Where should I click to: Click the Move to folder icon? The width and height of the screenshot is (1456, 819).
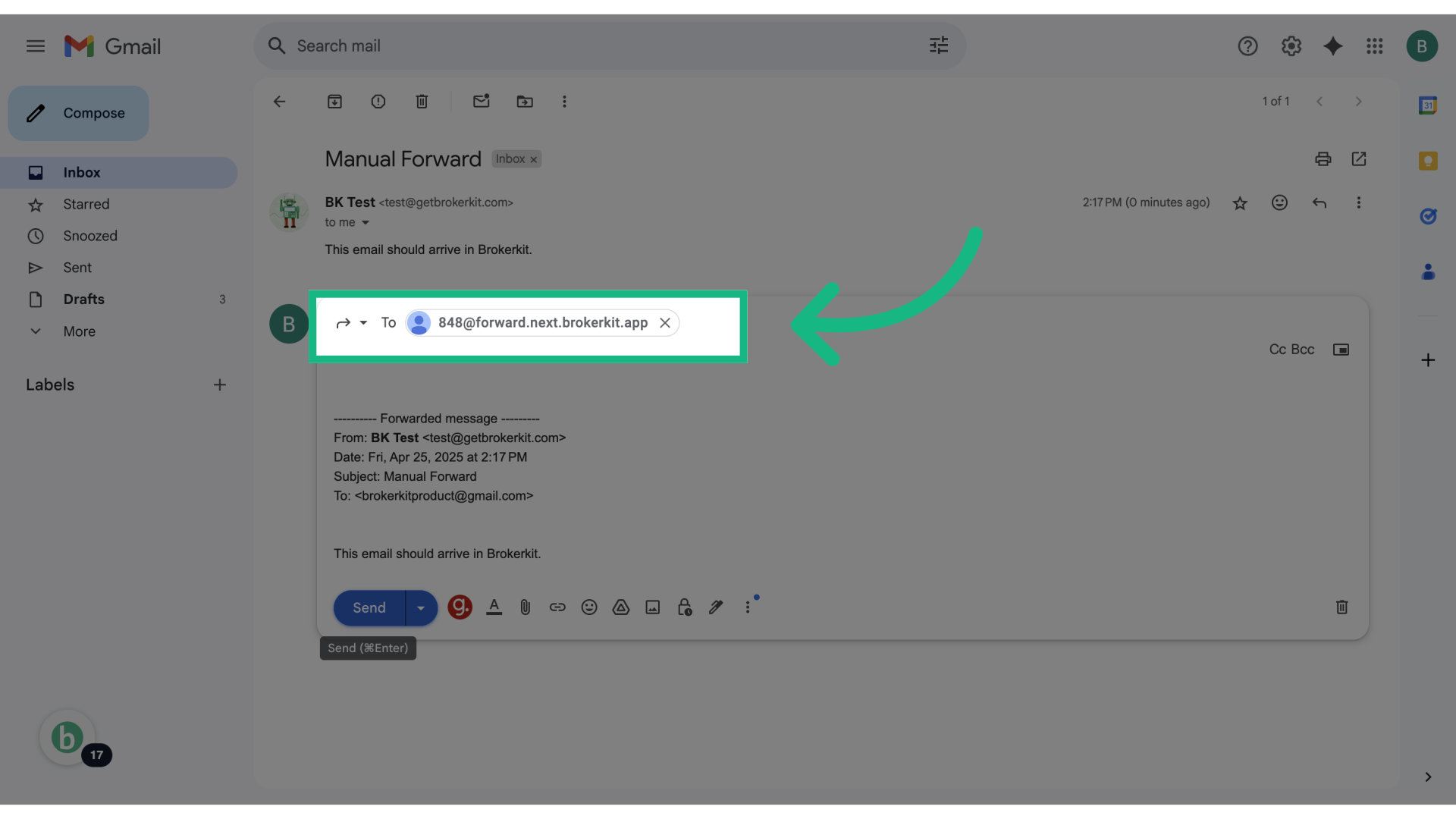point(525,102)
